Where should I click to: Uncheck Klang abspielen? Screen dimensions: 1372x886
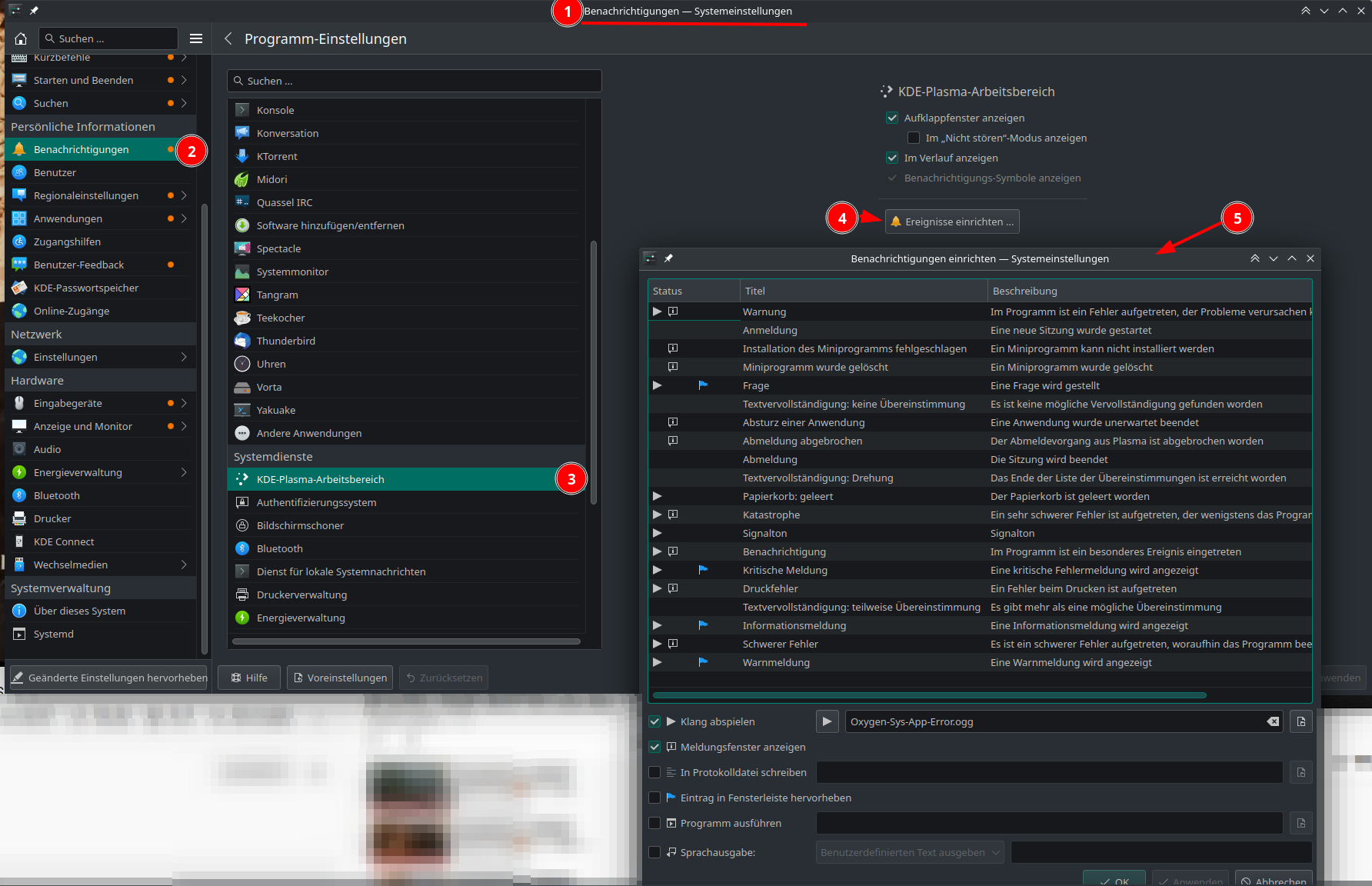654,721
